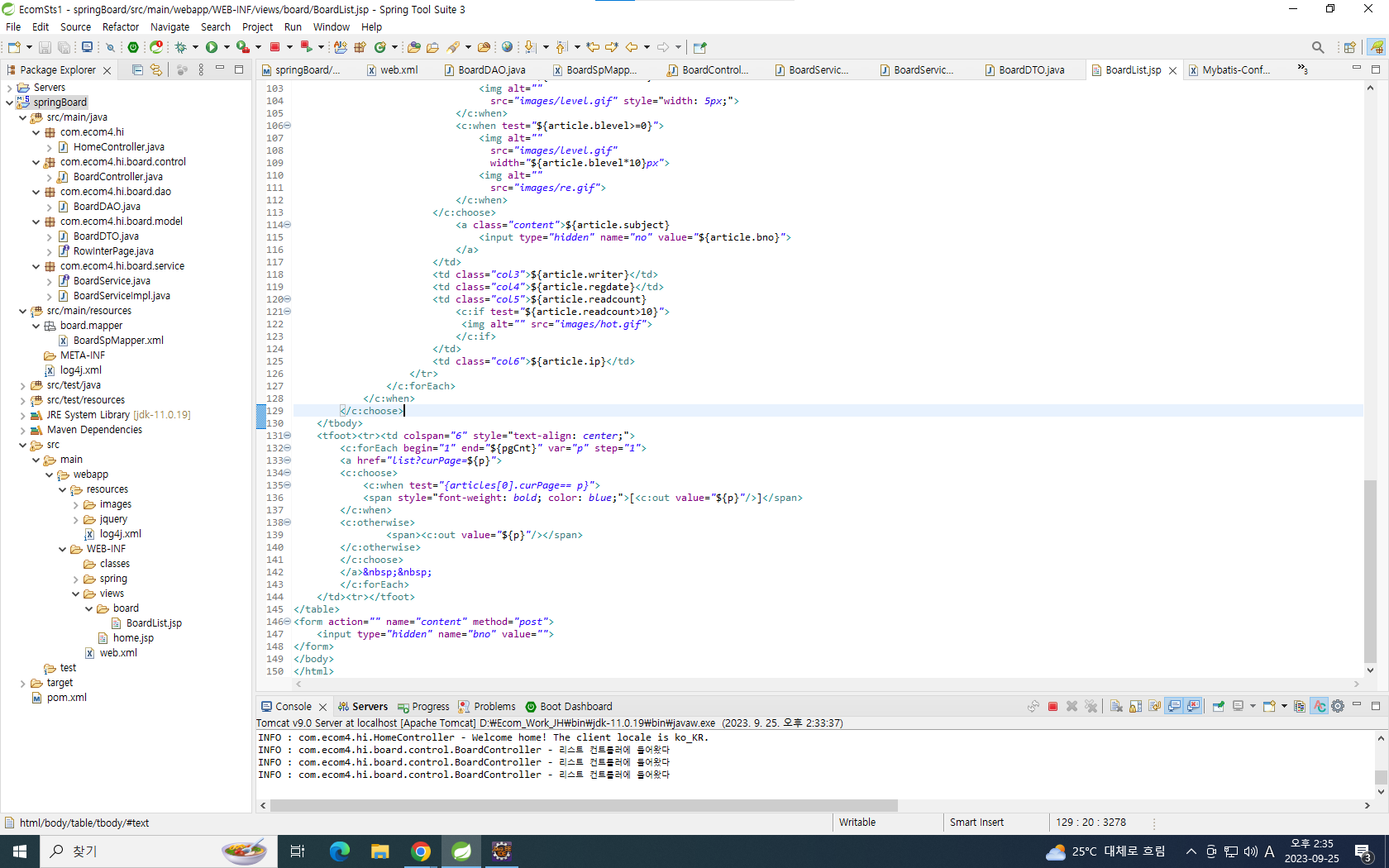Click the Windows Start button
Screen dimensions: 1389x868
point(20,851)
